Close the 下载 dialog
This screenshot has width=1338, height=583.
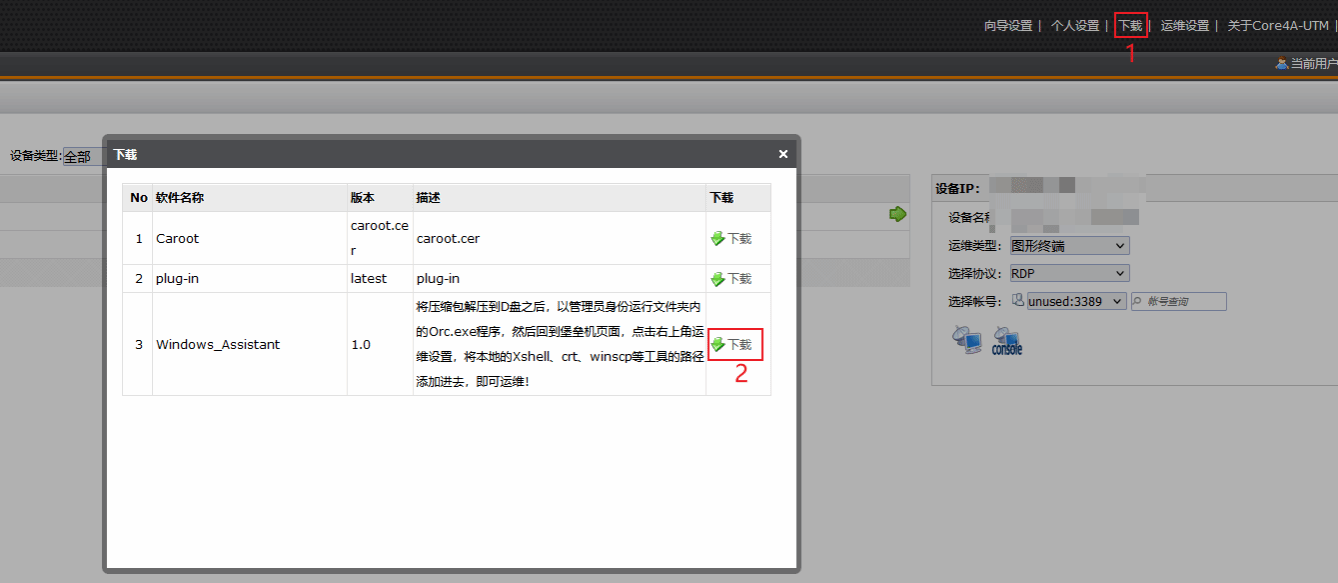pos(783,154)
